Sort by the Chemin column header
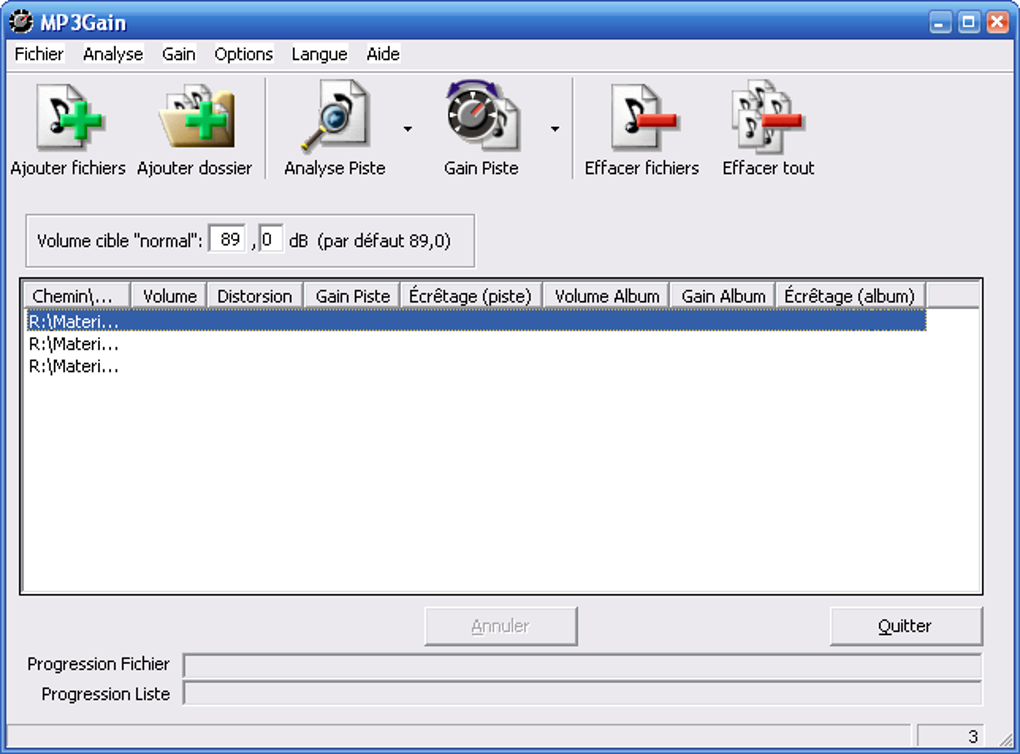1020x754 pixels. tap(77, 296)
